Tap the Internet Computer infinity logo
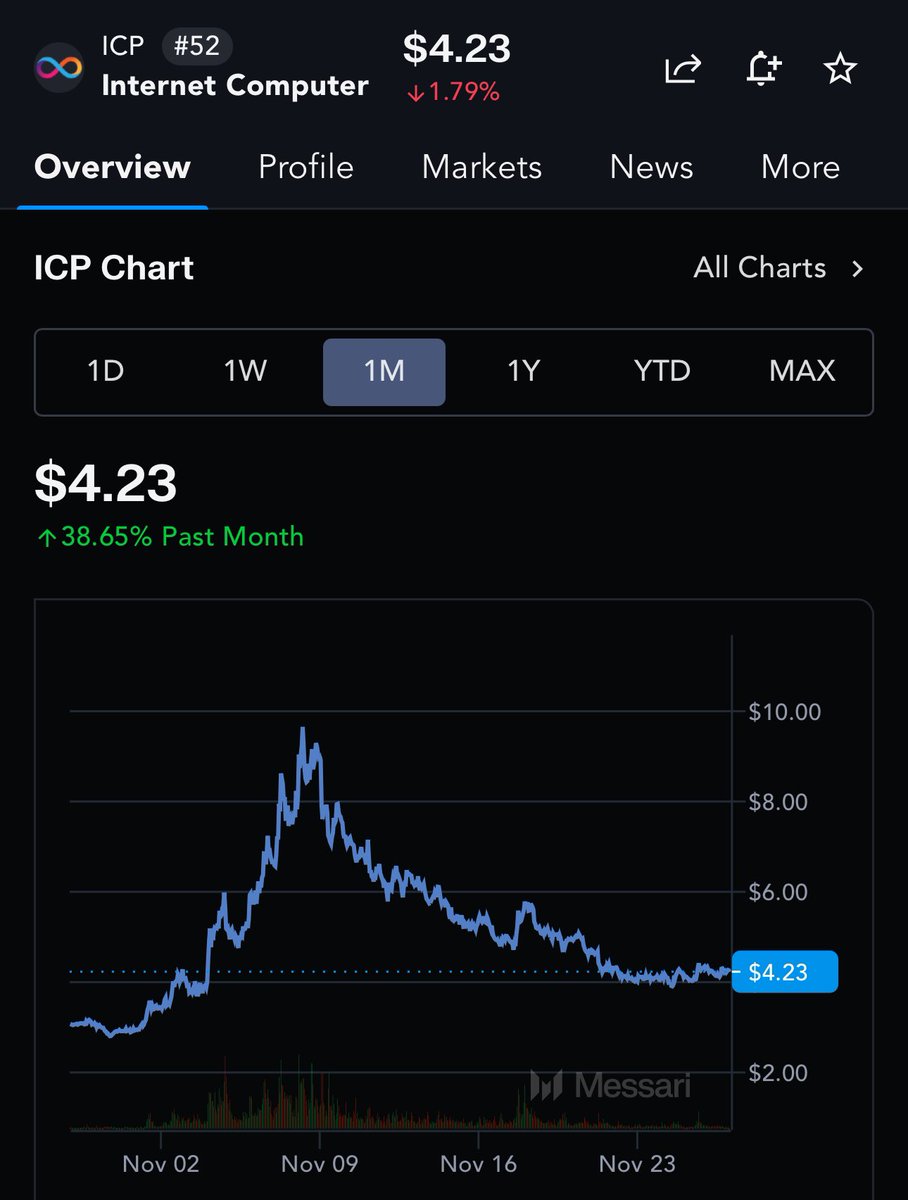 click(59, 68)
